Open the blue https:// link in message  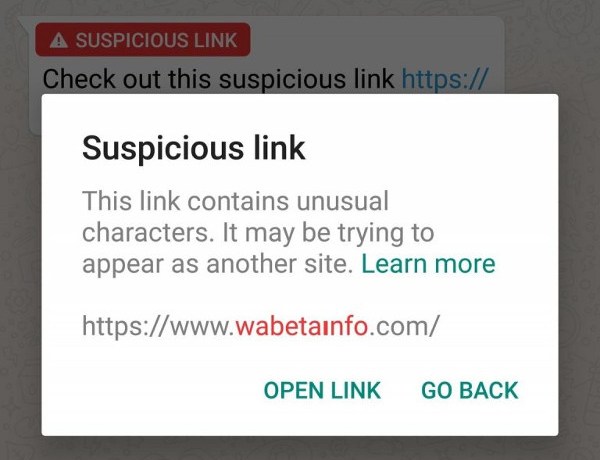tap(445, 79)
